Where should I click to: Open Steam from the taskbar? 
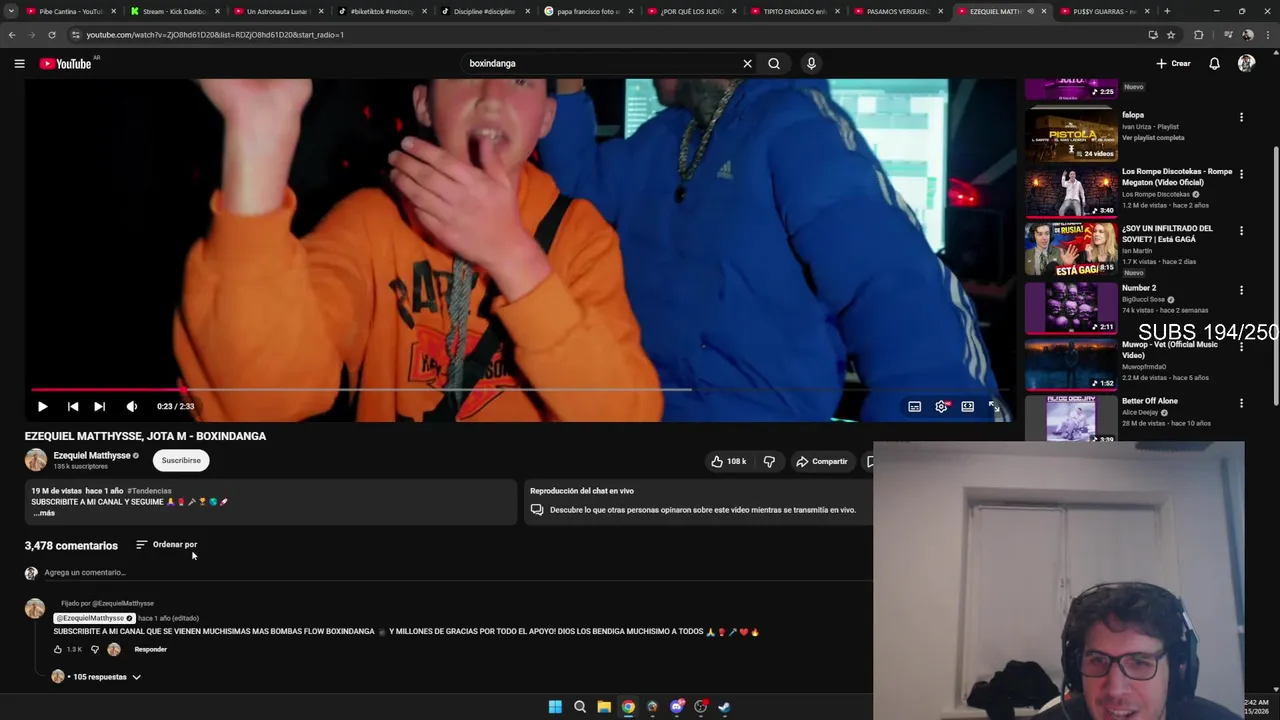pos(724,707)
